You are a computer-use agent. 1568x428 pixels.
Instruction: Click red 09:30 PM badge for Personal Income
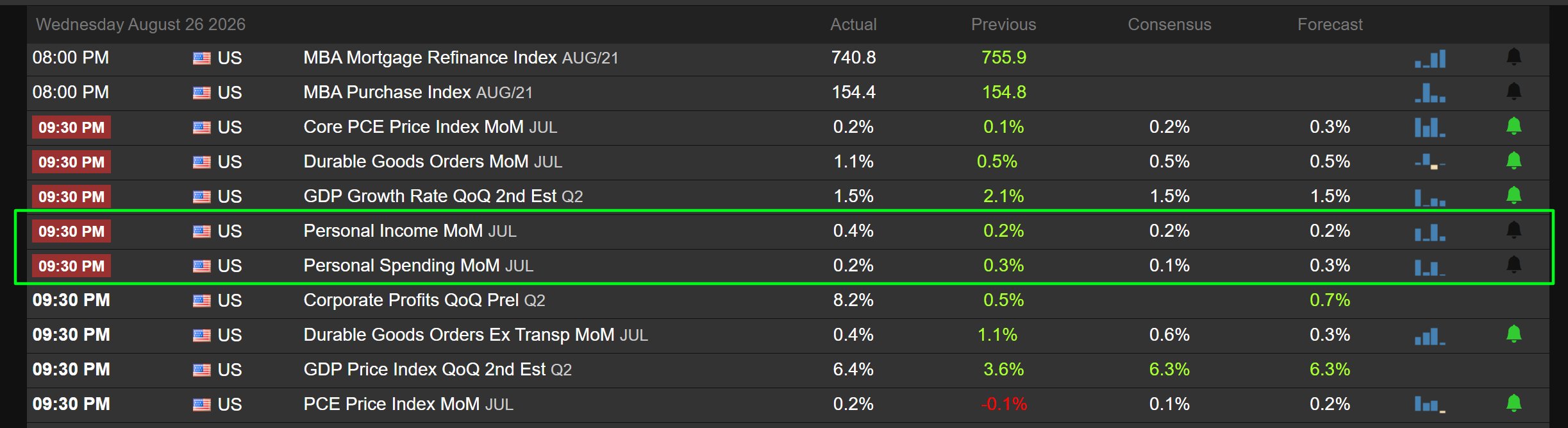tap(71, 232)
